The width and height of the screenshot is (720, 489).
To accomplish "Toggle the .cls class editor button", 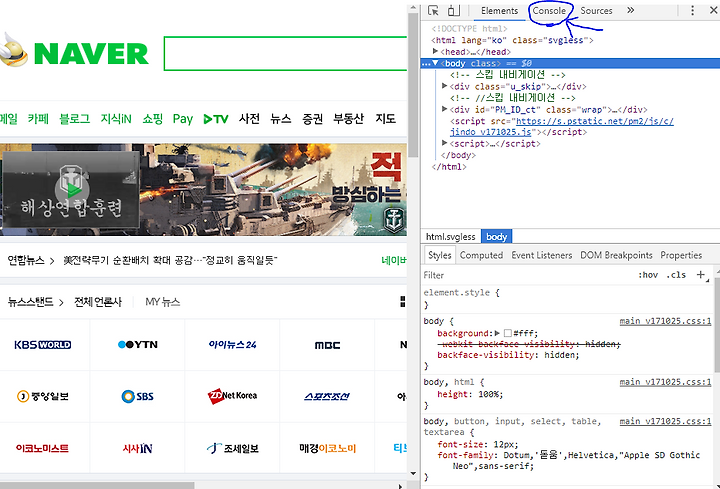I will click(676, 275).
